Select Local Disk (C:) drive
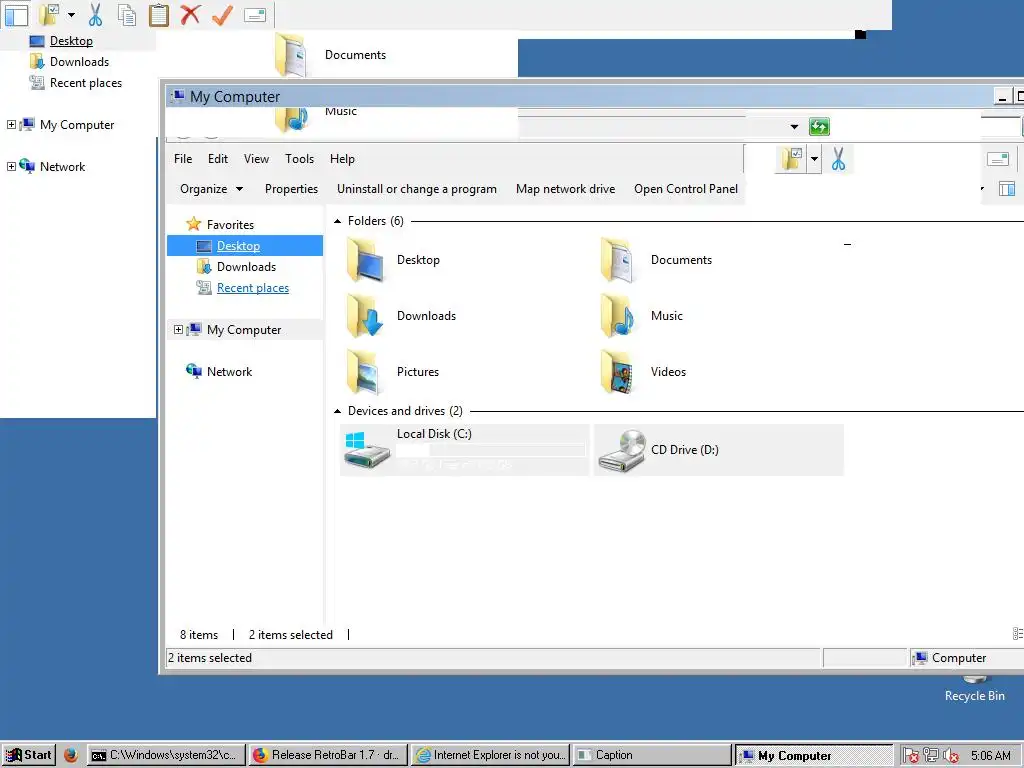Viewport: 1024px width, 768px height. click(464, 450)
